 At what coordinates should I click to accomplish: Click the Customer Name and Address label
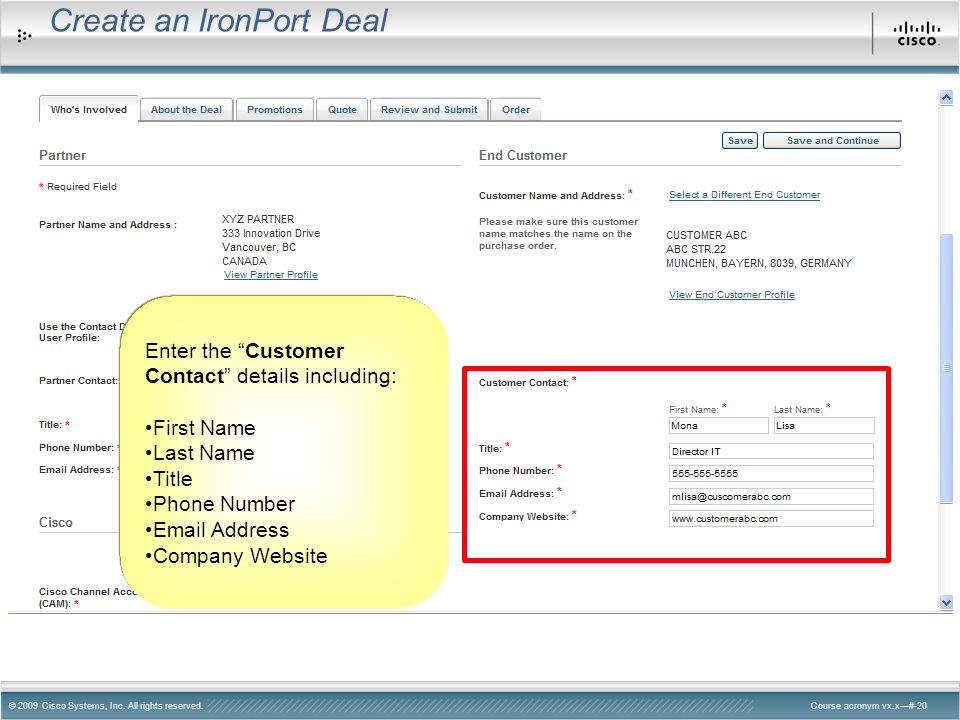[x=552, y=196]
